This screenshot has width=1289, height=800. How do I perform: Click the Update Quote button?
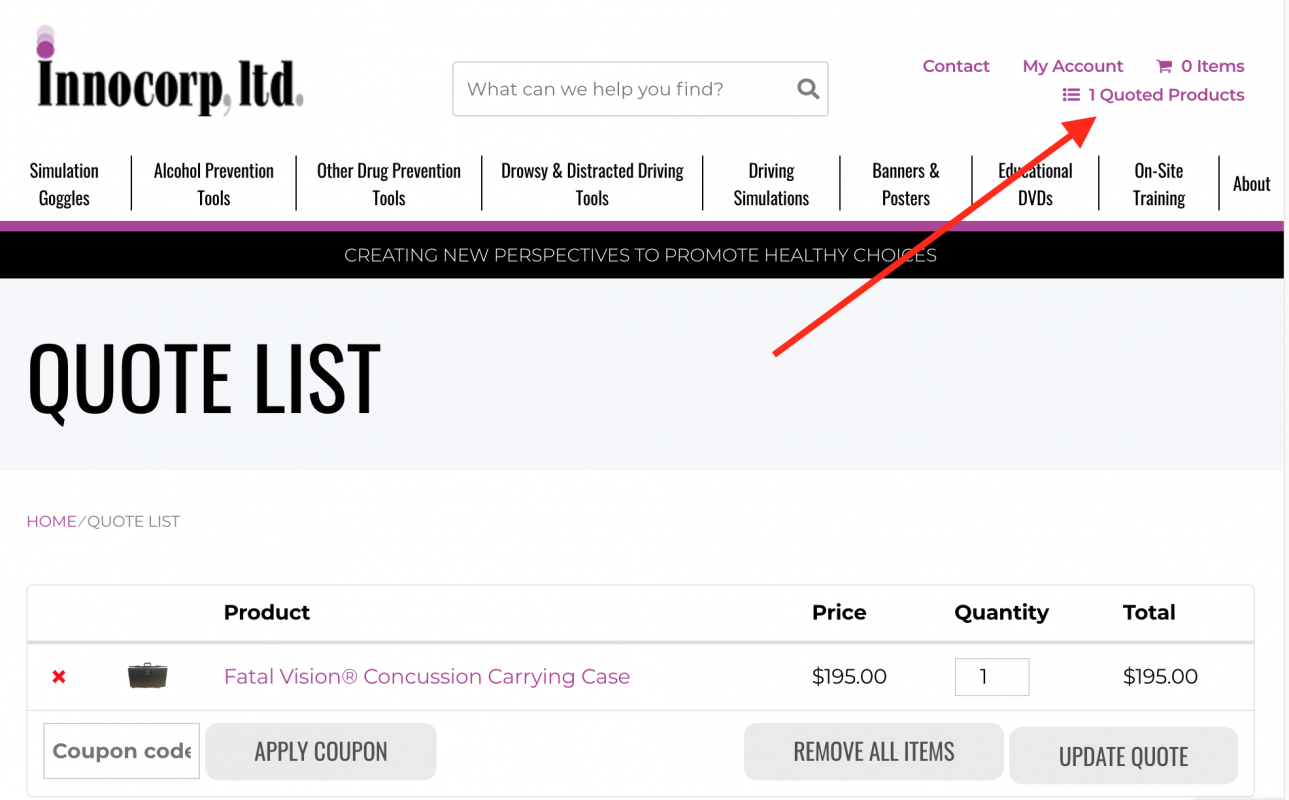pos(1122,756)
